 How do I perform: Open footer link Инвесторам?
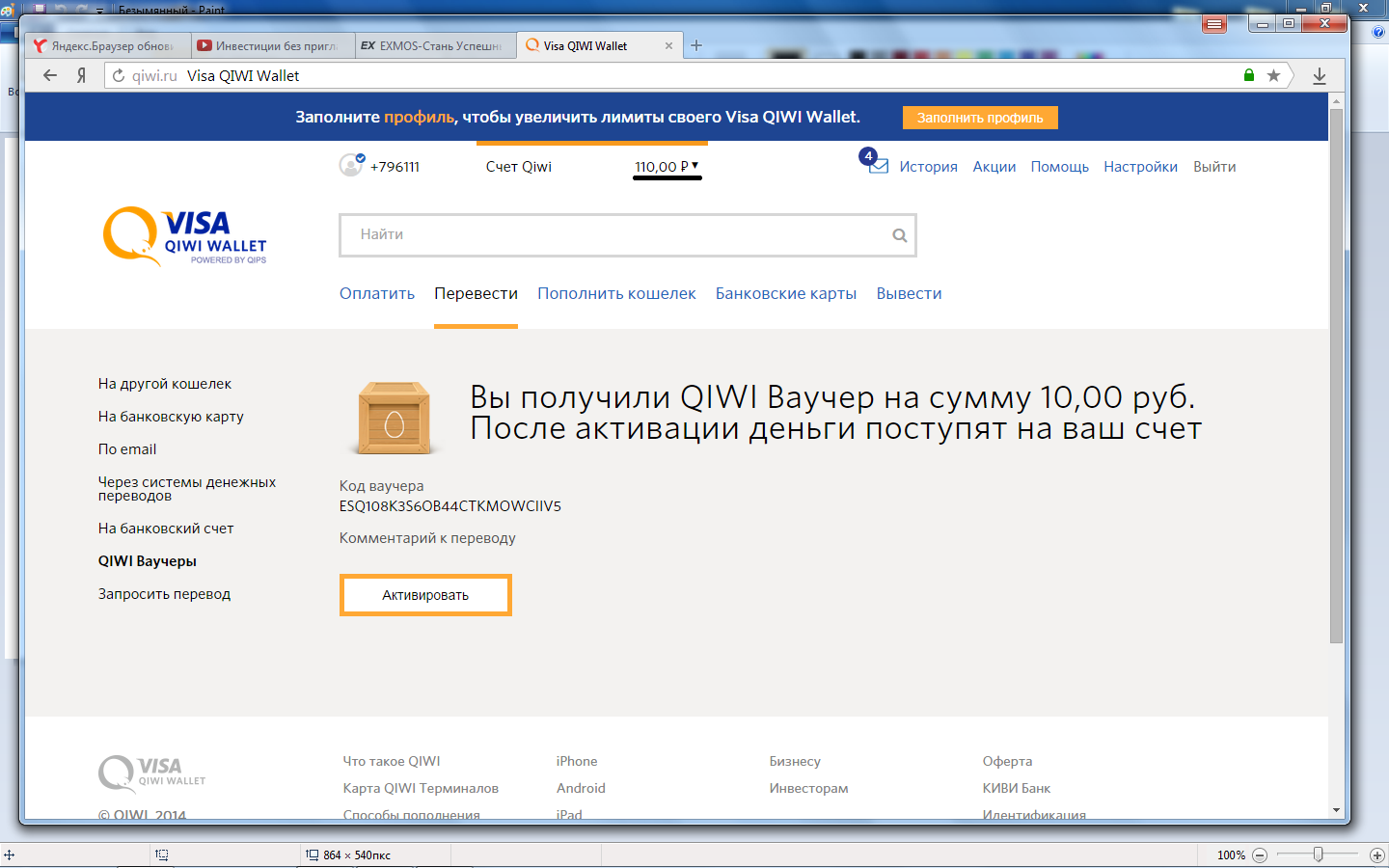[809, 788]
